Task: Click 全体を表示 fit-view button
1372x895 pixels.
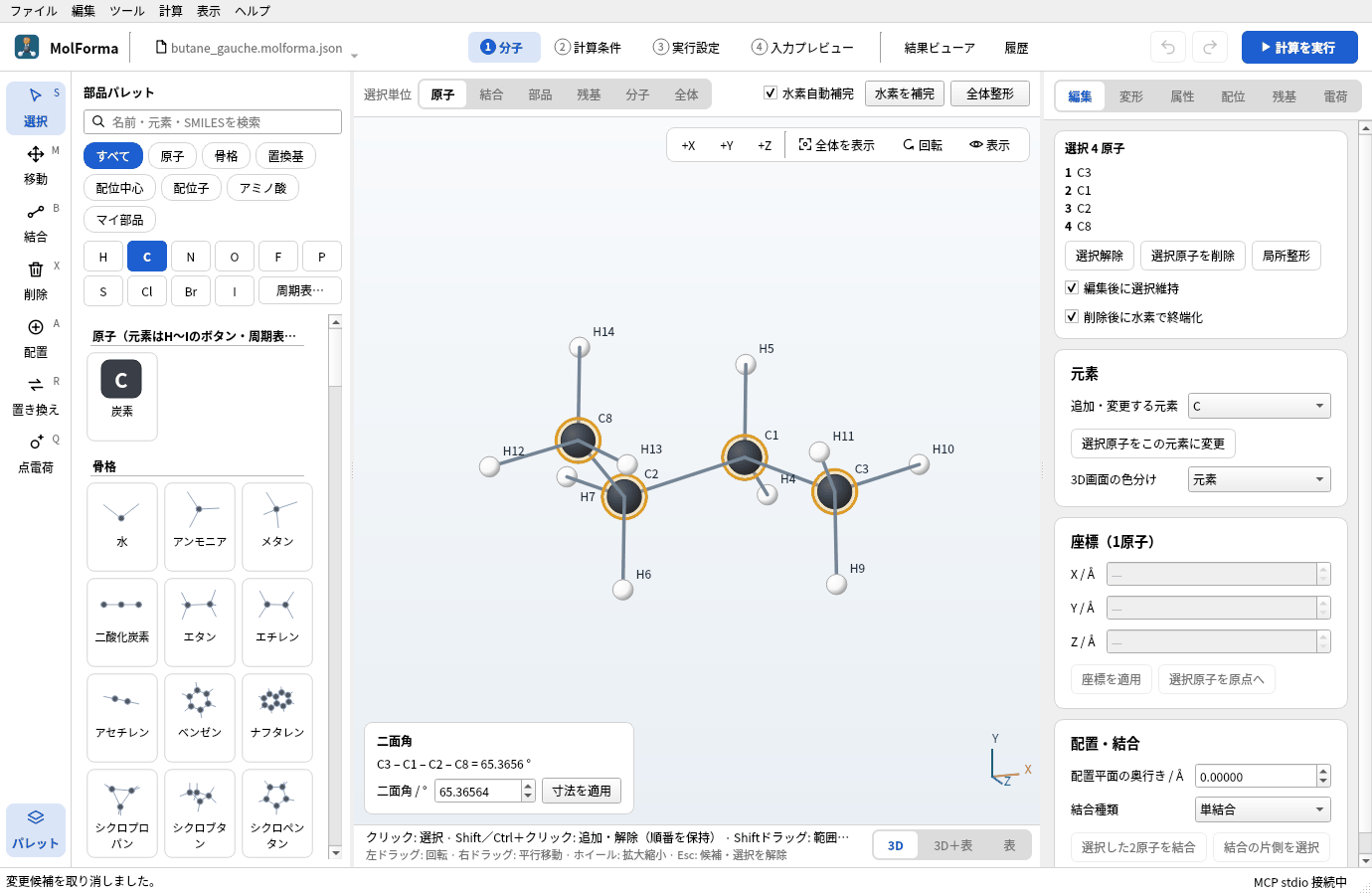Action: click(837, 145)
